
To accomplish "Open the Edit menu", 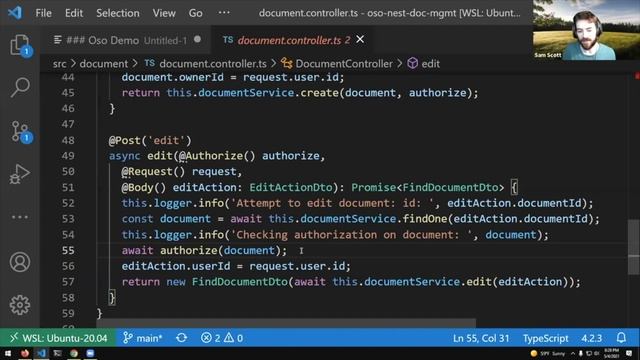I will pyautogui.click(x=74, y=13).
